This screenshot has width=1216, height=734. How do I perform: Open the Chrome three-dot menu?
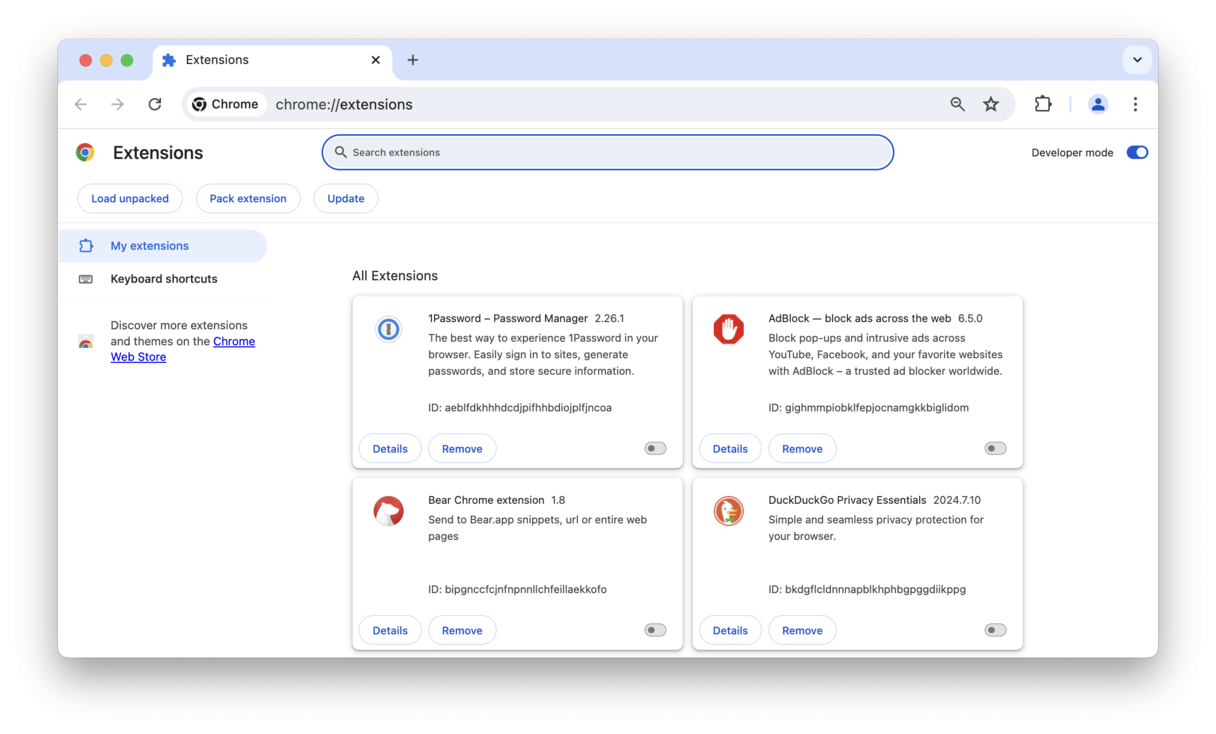(x=1135, y=104)
